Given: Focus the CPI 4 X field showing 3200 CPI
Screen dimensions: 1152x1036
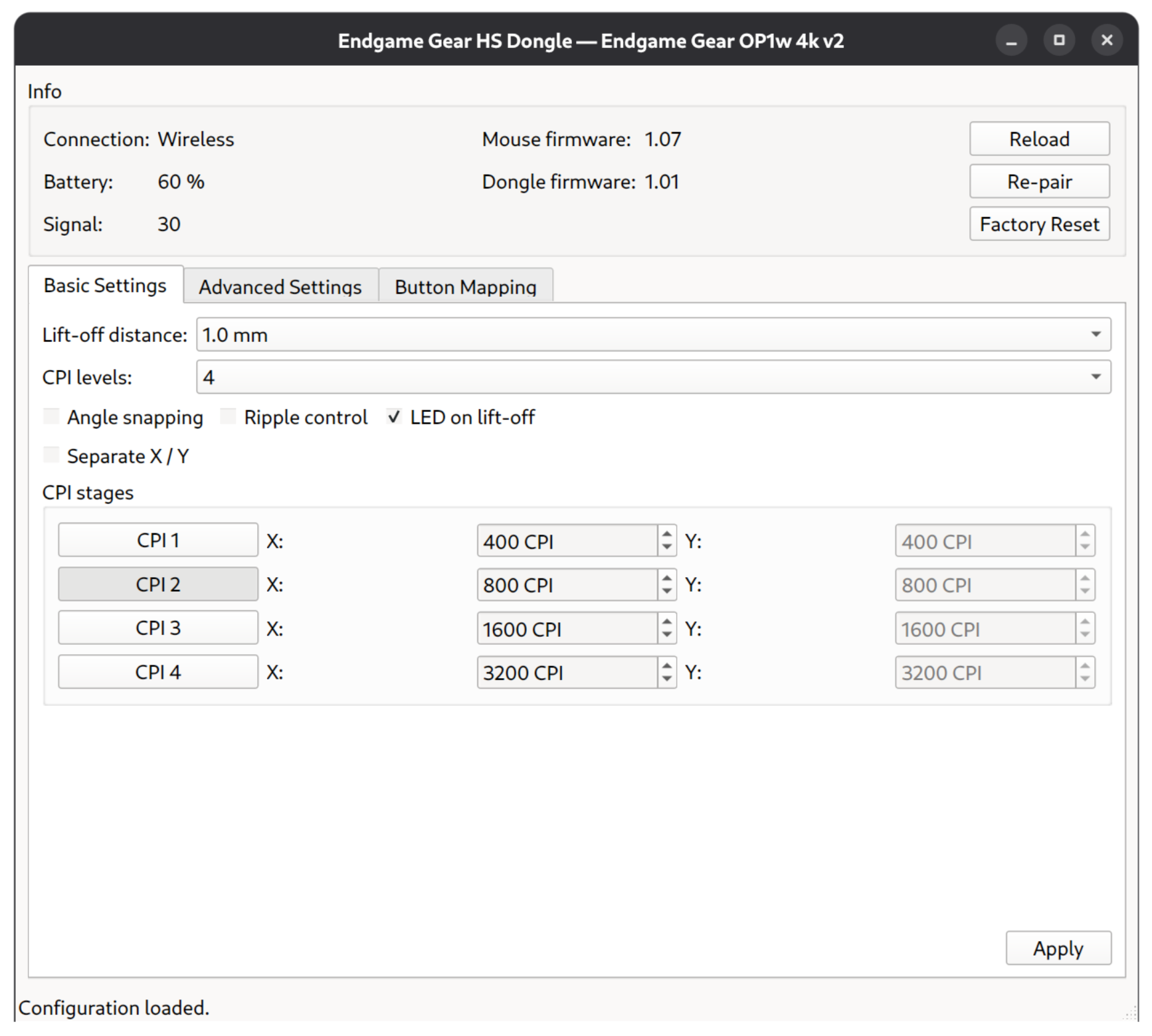Looking at the screenshot, I should pos(568,673).
